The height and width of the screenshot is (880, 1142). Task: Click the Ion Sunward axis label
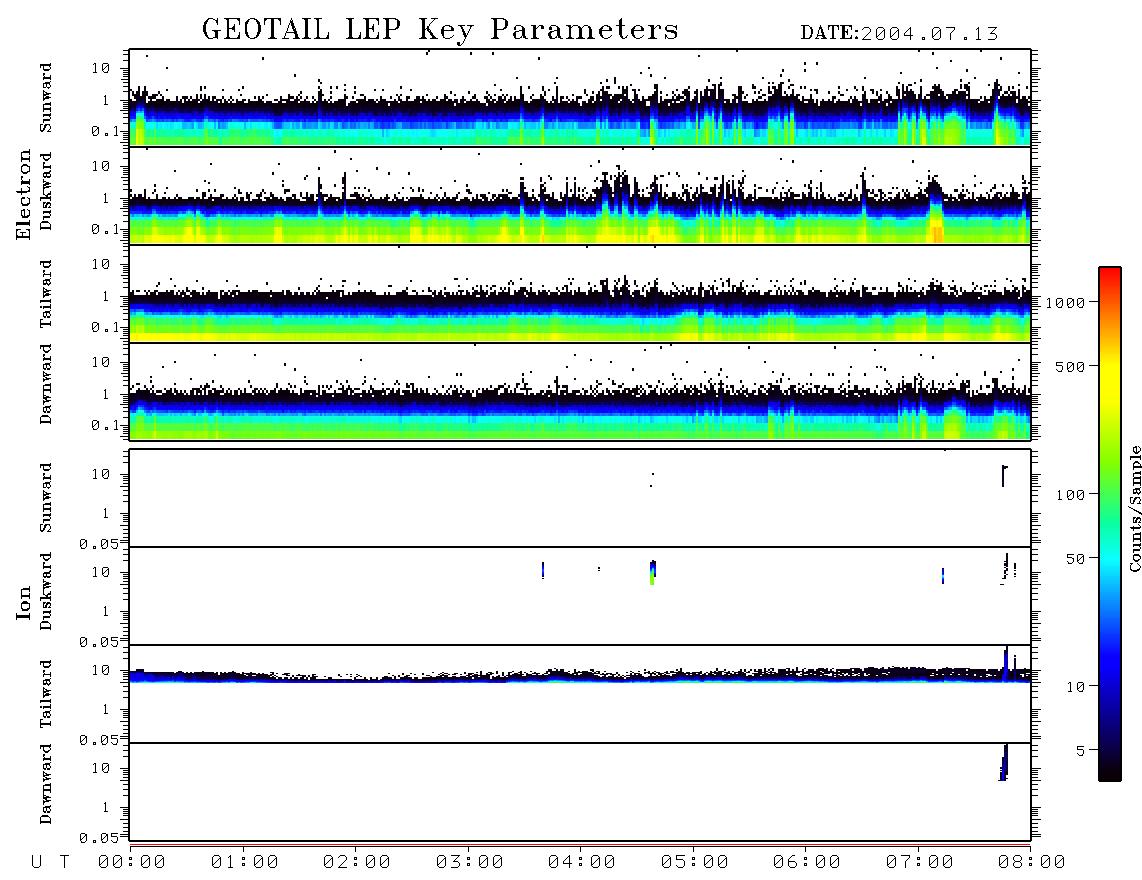pyautogui.click(x=46, y=498)
